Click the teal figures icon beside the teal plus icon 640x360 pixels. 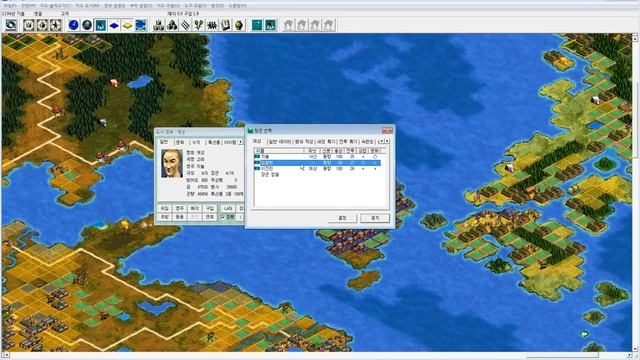270,25
